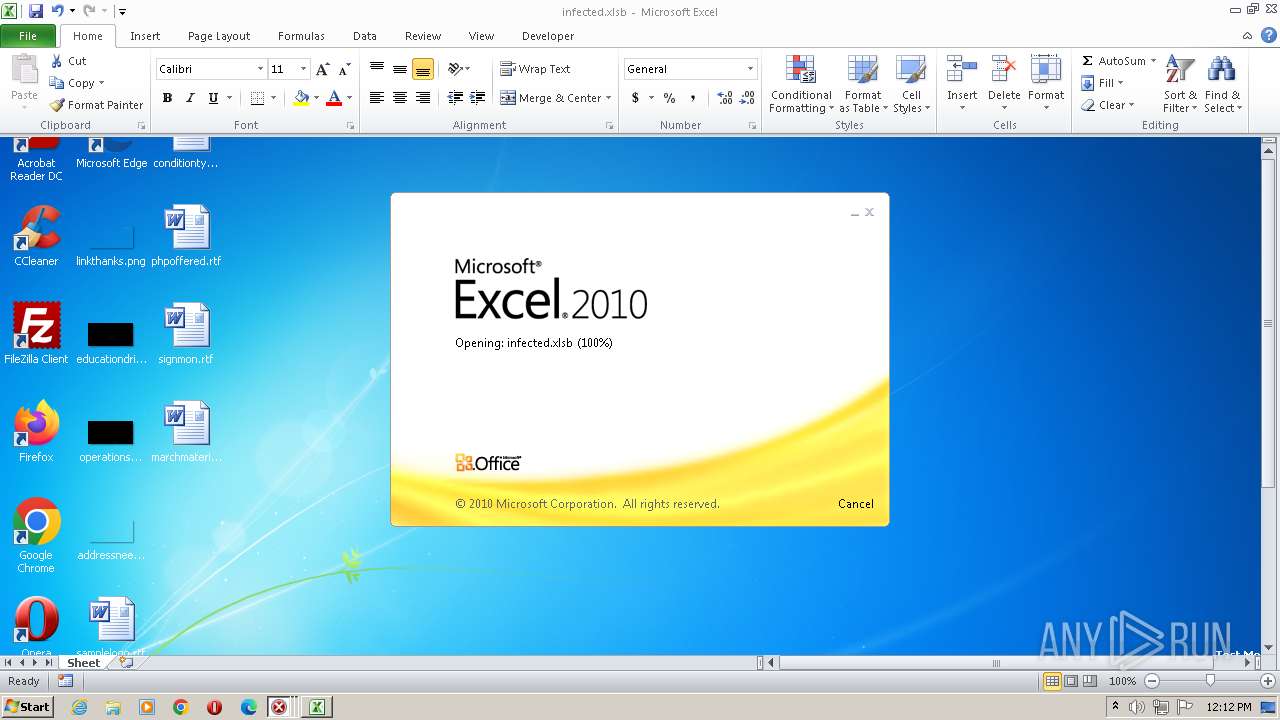The image size is (1280, 720).
Task: Select the Sheet worksheet tab
Action: click(x=84, y=663)
